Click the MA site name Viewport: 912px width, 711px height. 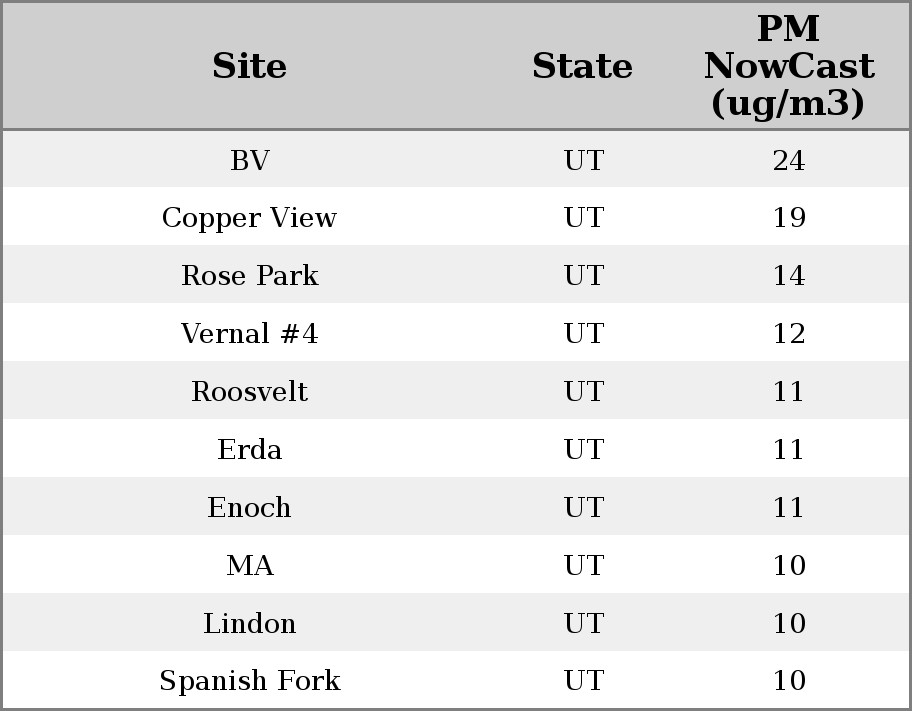coord(249,566)
